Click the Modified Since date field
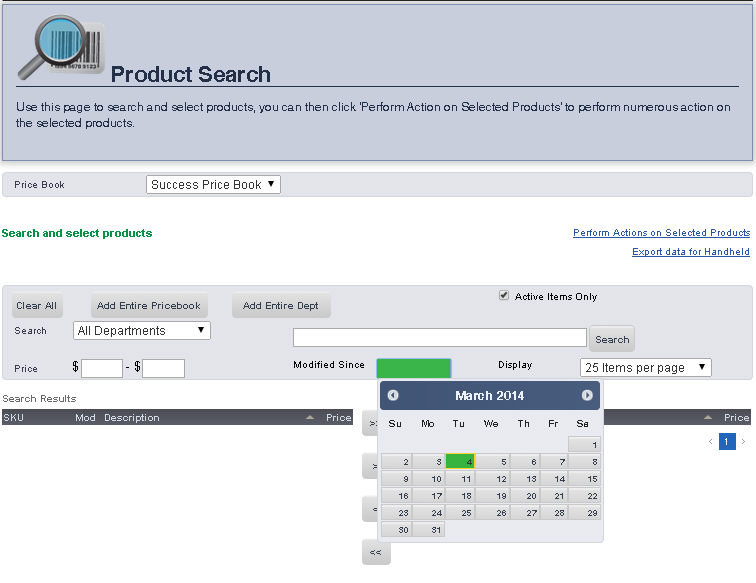756x583 pixels. [x=413, y=367]
